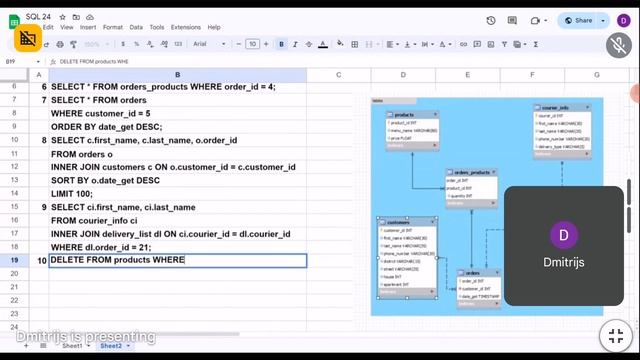640x360 pixels.
Task: Open the Meet camera menu
Action: point(538,20)
